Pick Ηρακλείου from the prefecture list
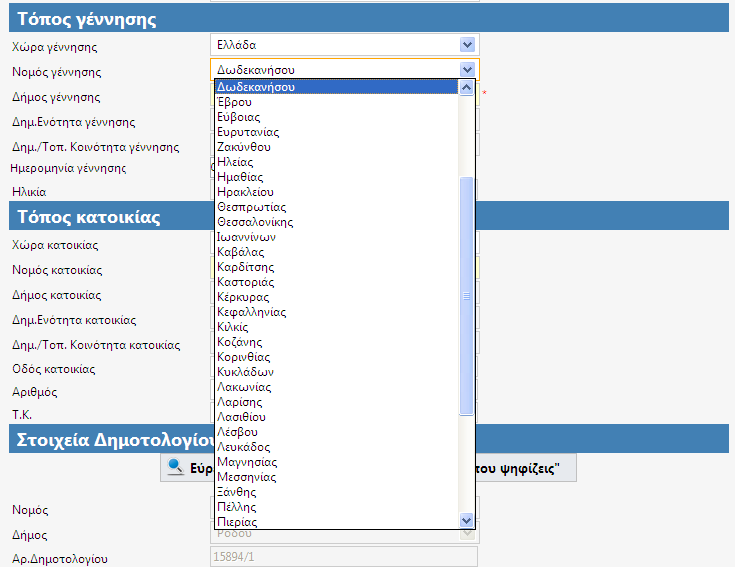Screen dimensions: 735x567 336,192
